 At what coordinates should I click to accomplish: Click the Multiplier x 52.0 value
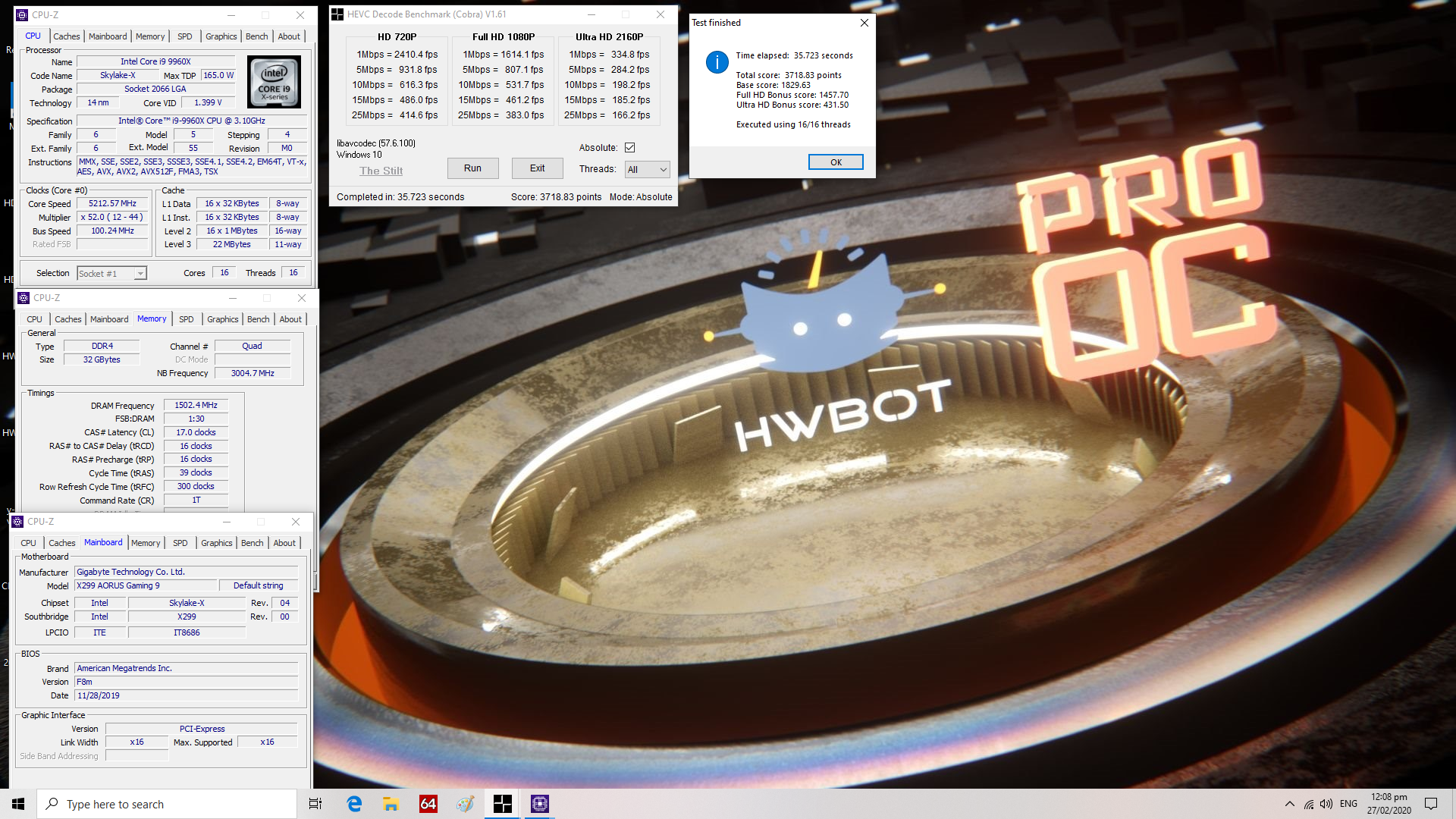click(x=112, y=218)
